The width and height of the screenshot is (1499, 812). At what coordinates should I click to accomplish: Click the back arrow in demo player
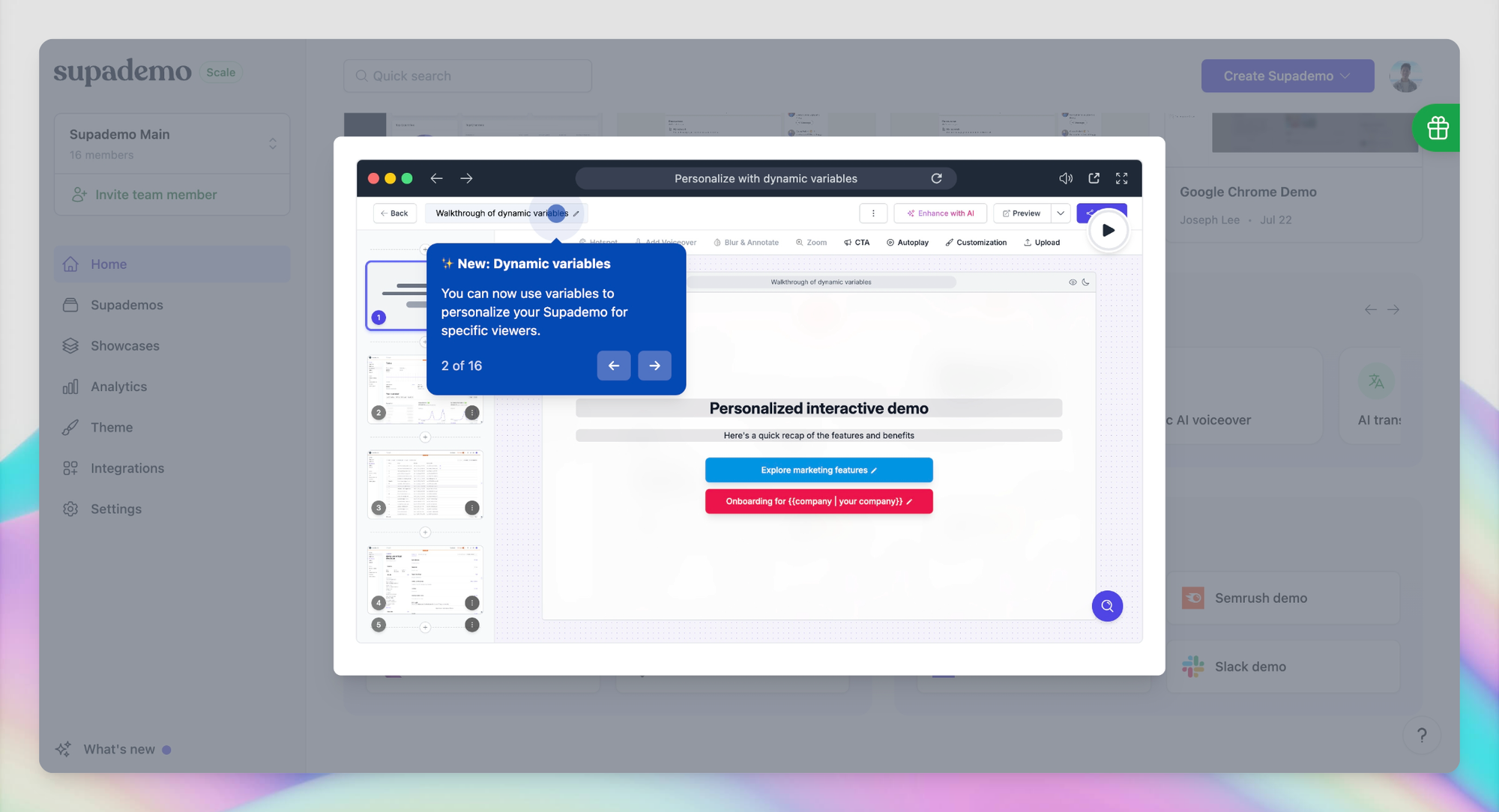point(436,178)
